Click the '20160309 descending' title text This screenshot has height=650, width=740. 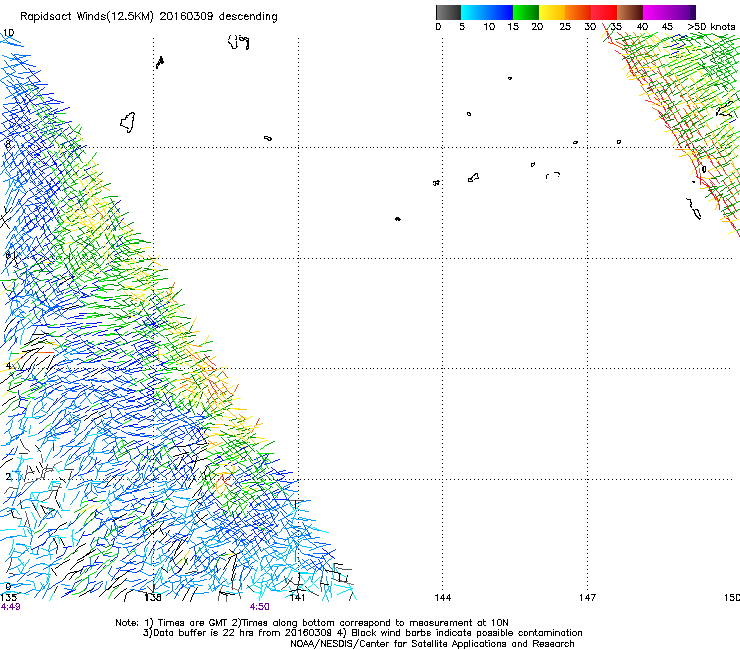click(x=219, y=16)
